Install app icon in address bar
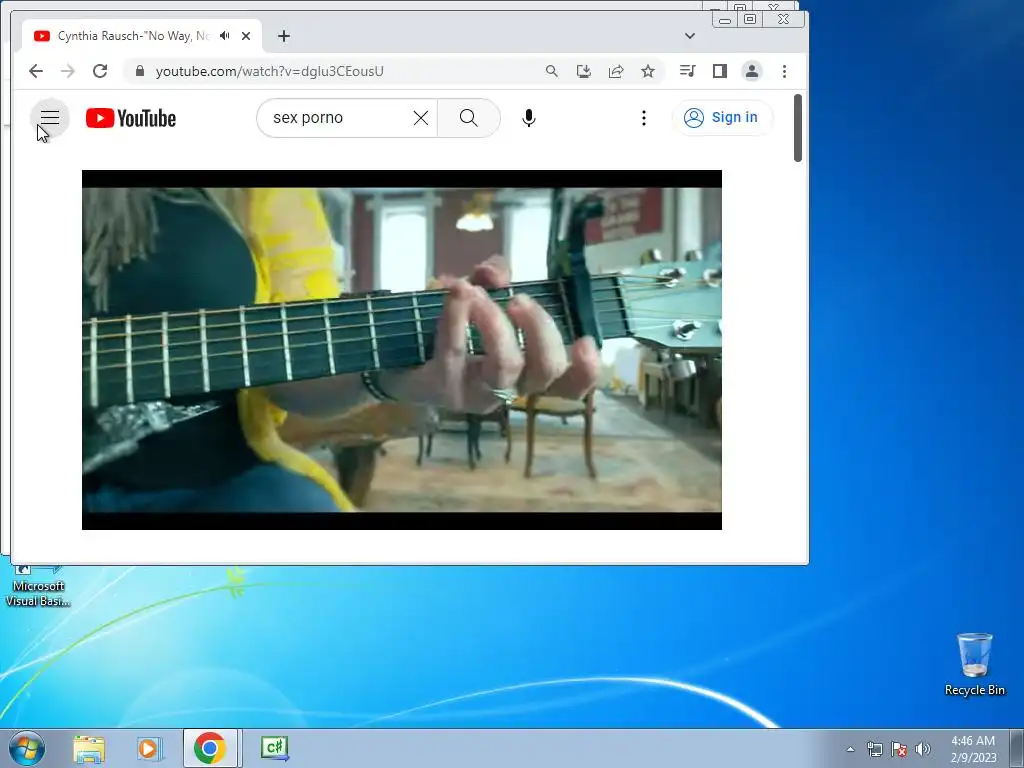 pos(584,71)
